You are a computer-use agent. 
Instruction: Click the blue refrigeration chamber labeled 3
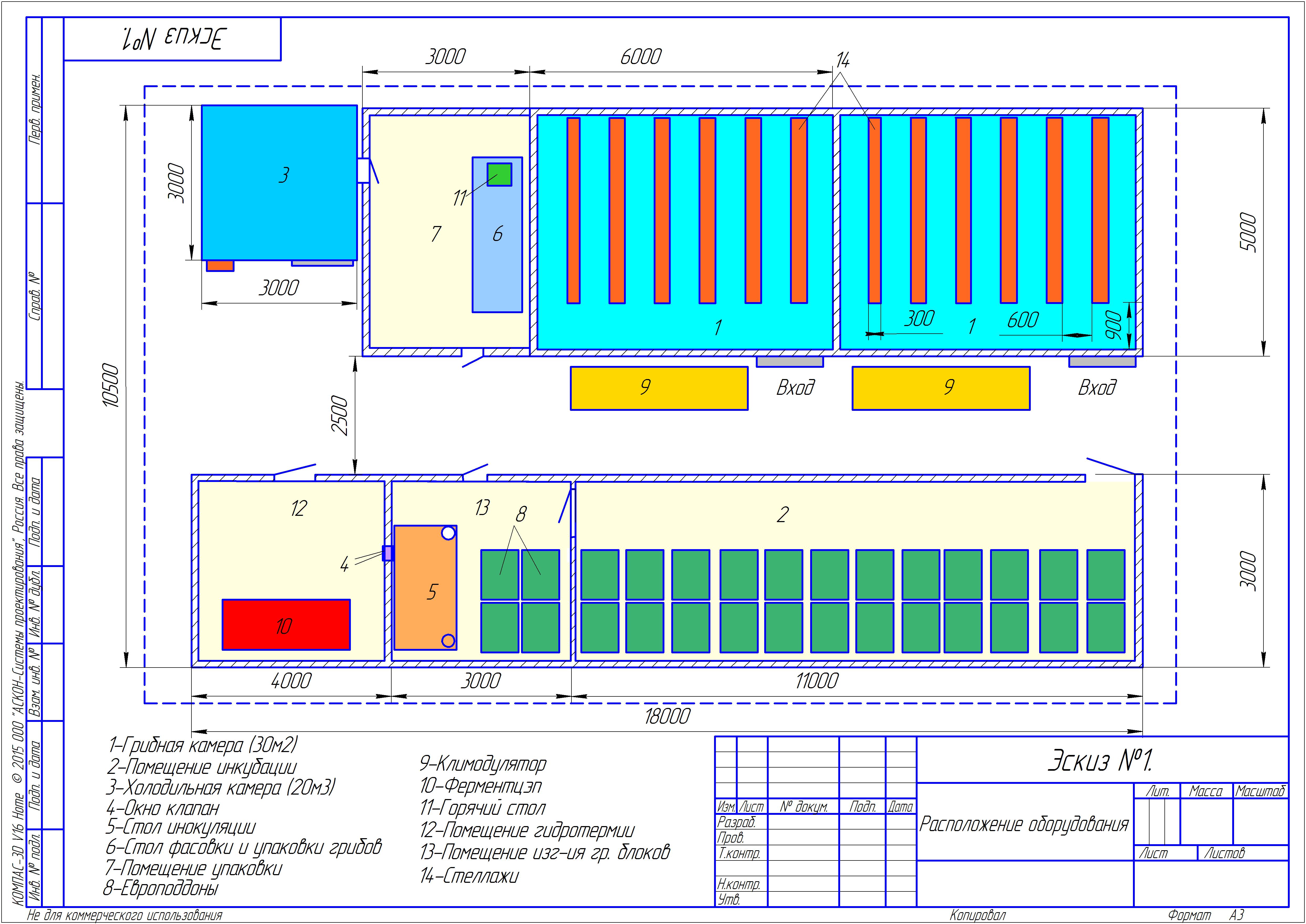pos(279,183)
